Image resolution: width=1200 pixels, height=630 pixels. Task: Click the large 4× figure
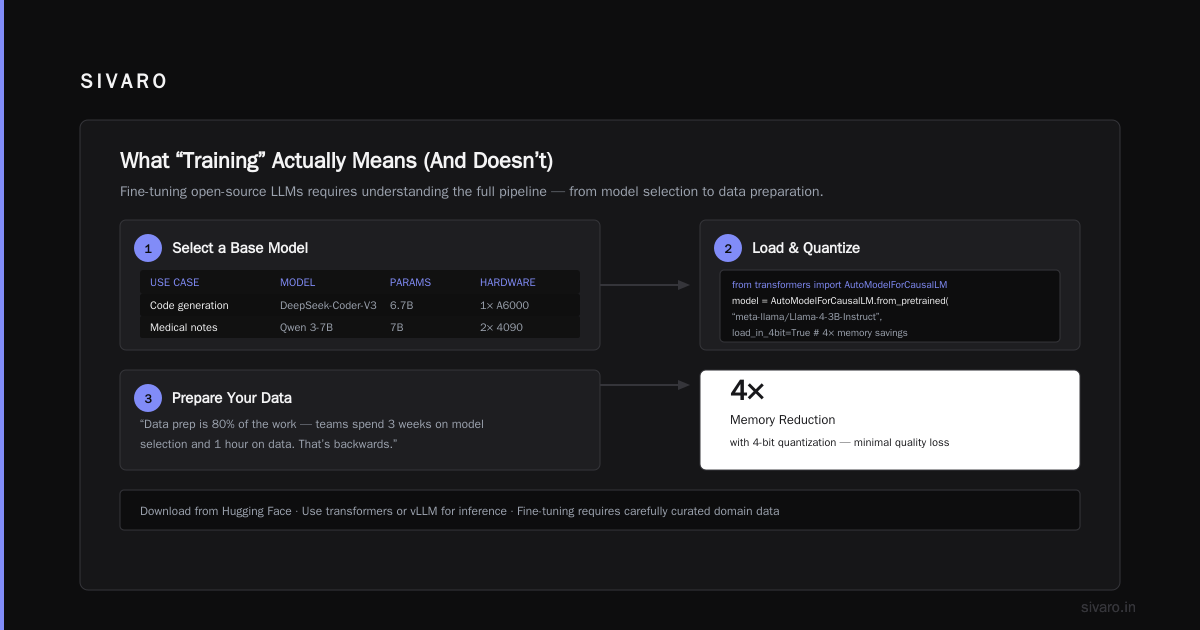(x=747, y=390)
